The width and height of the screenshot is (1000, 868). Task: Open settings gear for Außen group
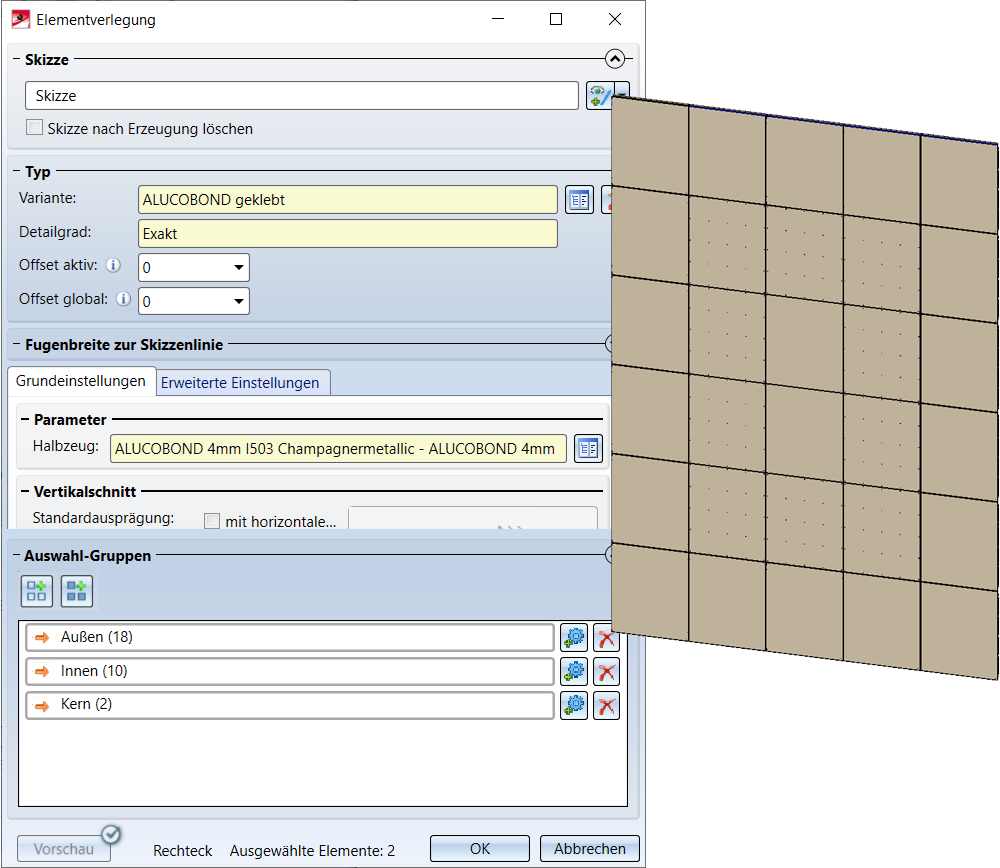[x=574, y=638]
